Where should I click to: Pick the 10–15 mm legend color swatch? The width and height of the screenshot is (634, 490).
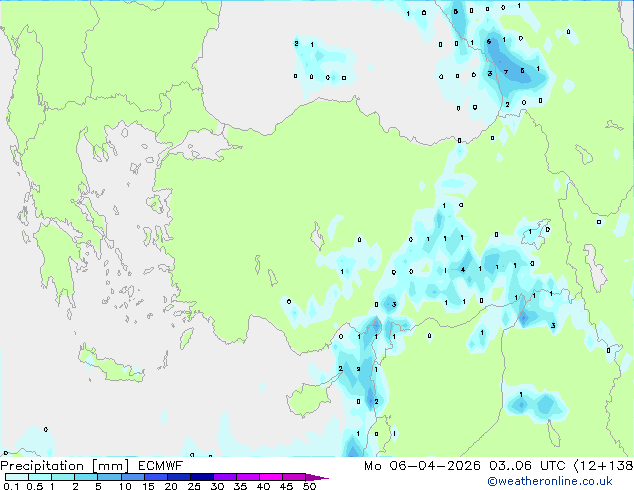tap(132, 477)
